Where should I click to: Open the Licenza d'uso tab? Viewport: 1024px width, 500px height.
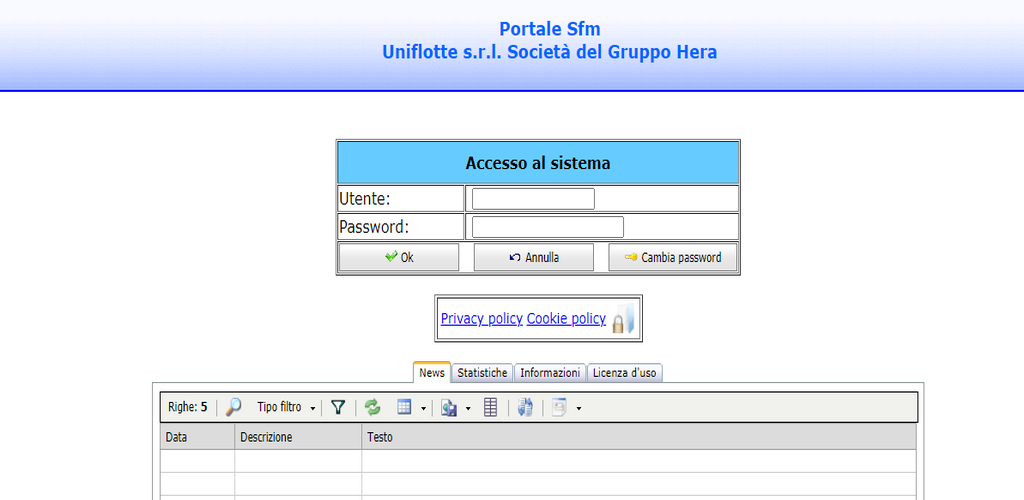[625, 372]
